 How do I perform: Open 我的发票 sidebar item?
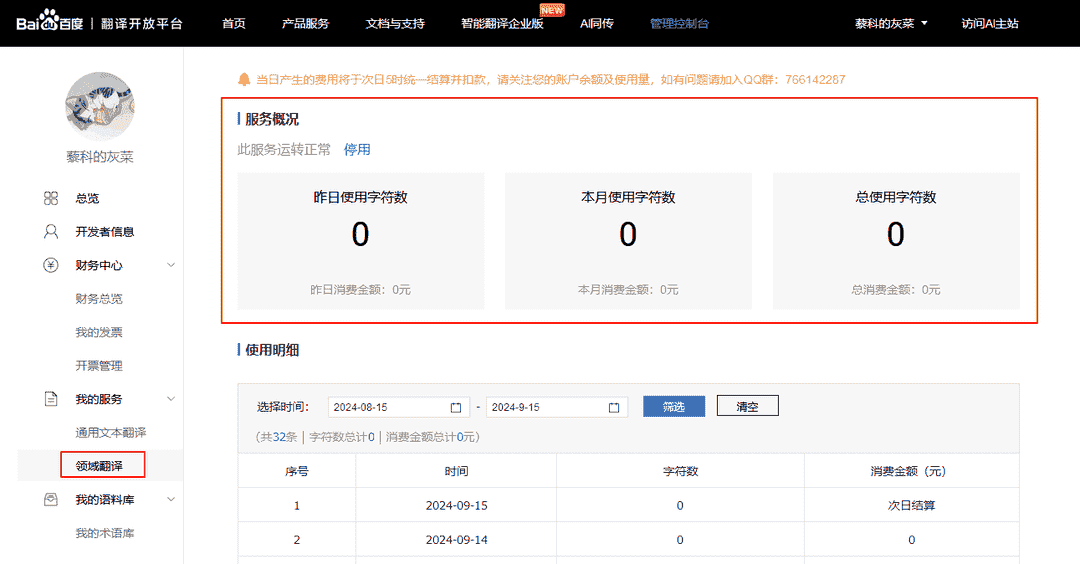[98, 332]
